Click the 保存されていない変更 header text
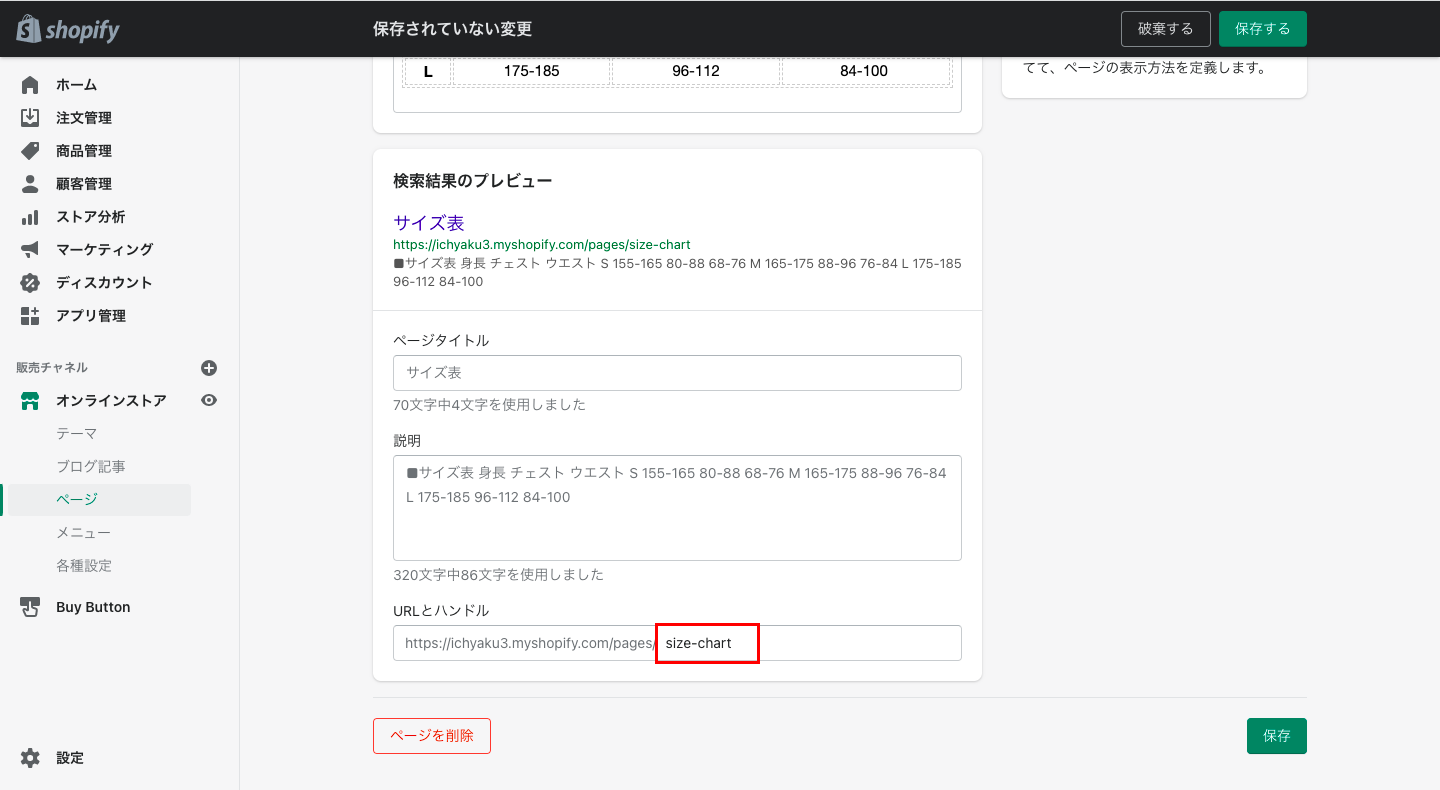The width and height of the screenshot is (1440, 790). (452, 29)
